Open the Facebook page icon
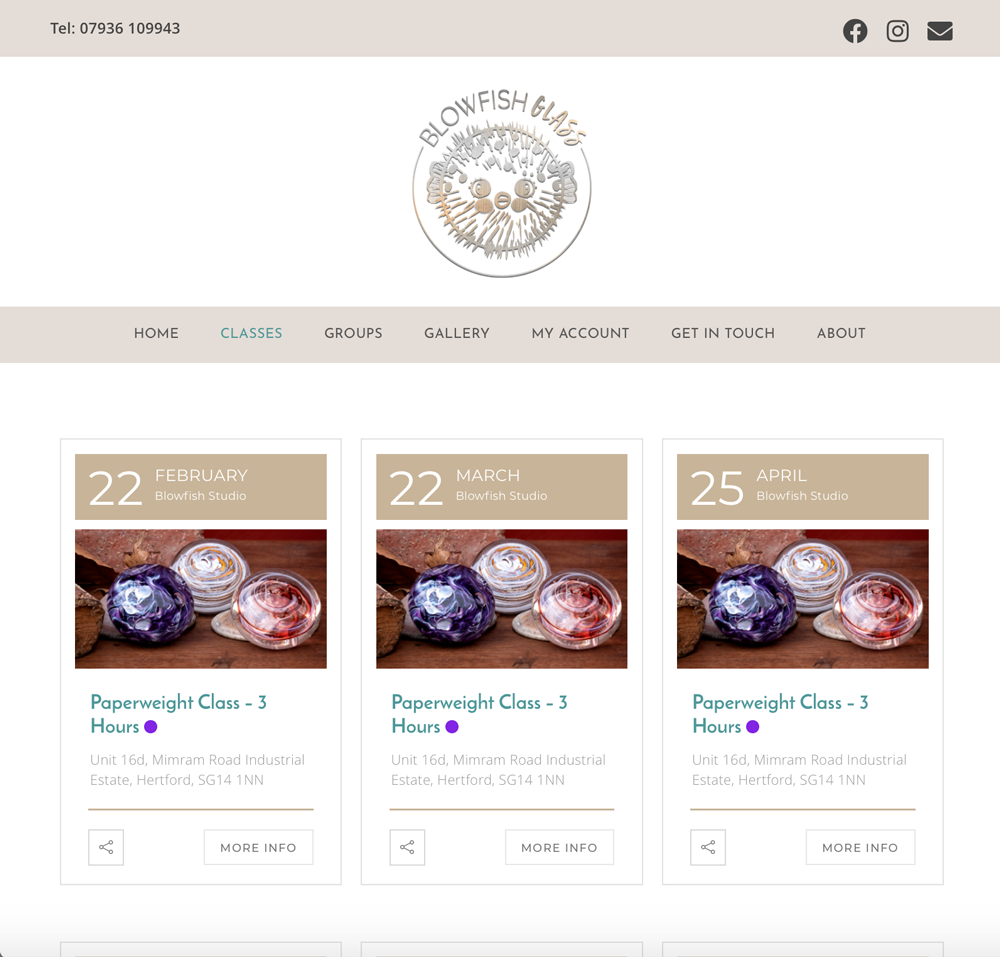This screenshot has height=957, width=1000. coord(855,31)
